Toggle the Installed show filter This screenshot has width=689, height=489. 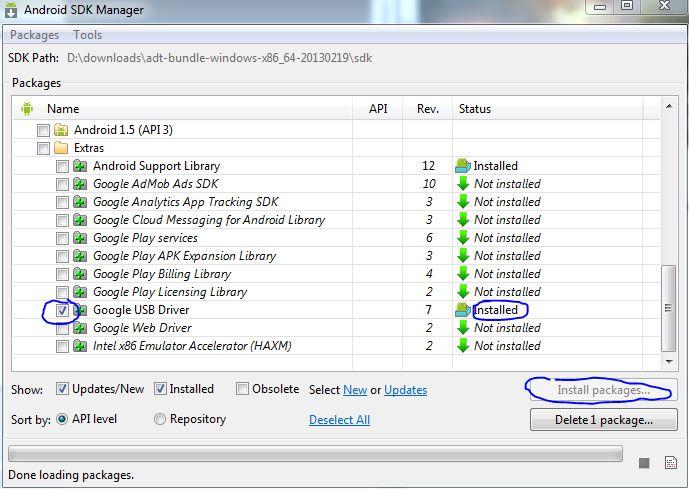pos(160,389)
